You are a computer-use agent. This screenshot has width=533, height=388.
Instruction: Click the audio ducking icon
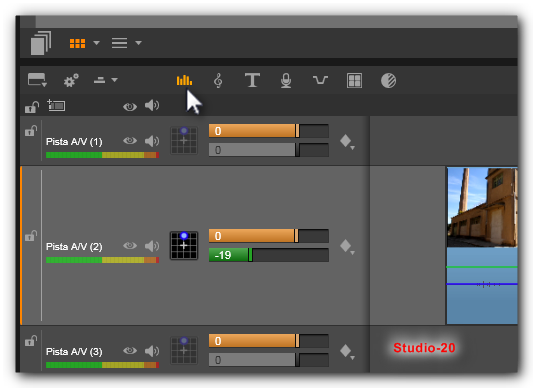click(320, 80)
